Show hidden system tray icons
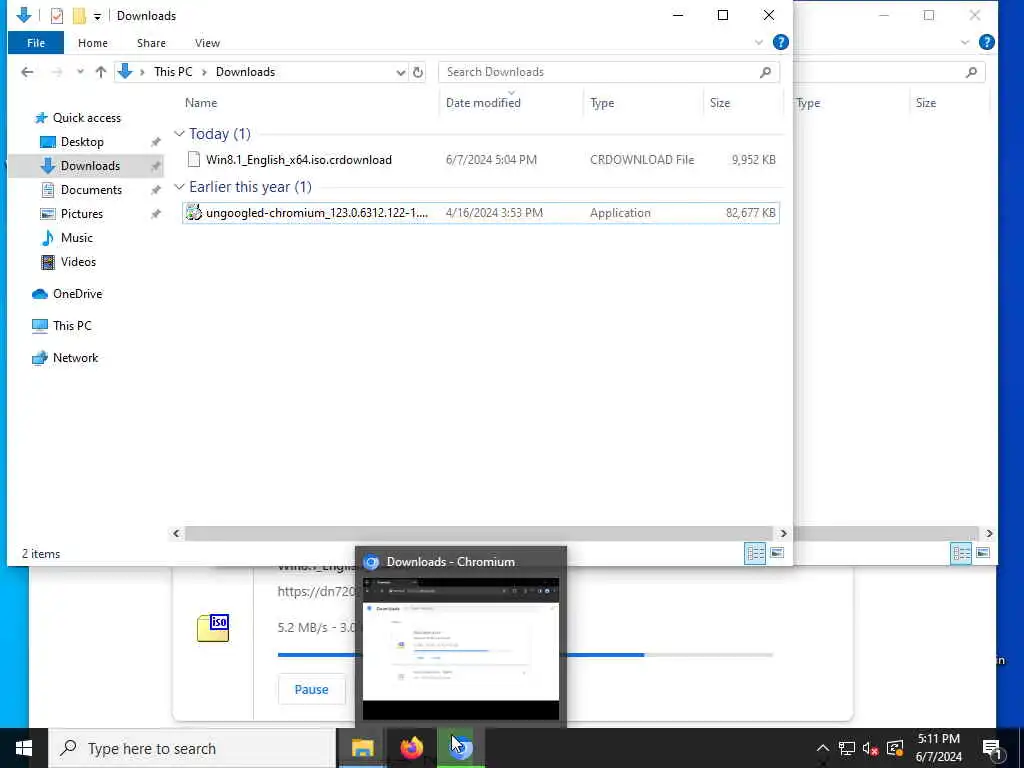 (x=822, y=748)
